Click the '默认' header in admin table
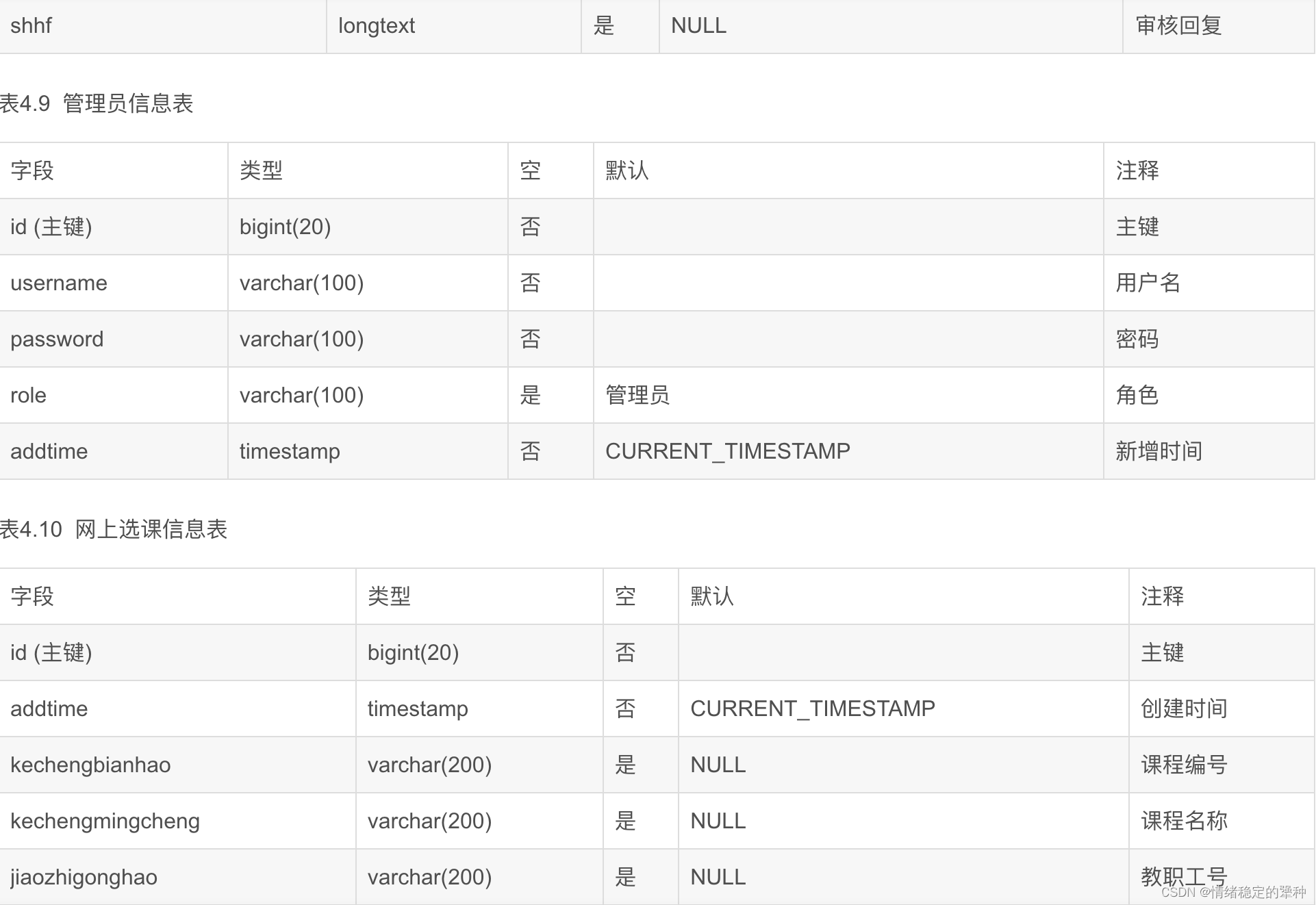This screenshot has width=1316, height=905. pyautogui.click(x=627, y=170)
